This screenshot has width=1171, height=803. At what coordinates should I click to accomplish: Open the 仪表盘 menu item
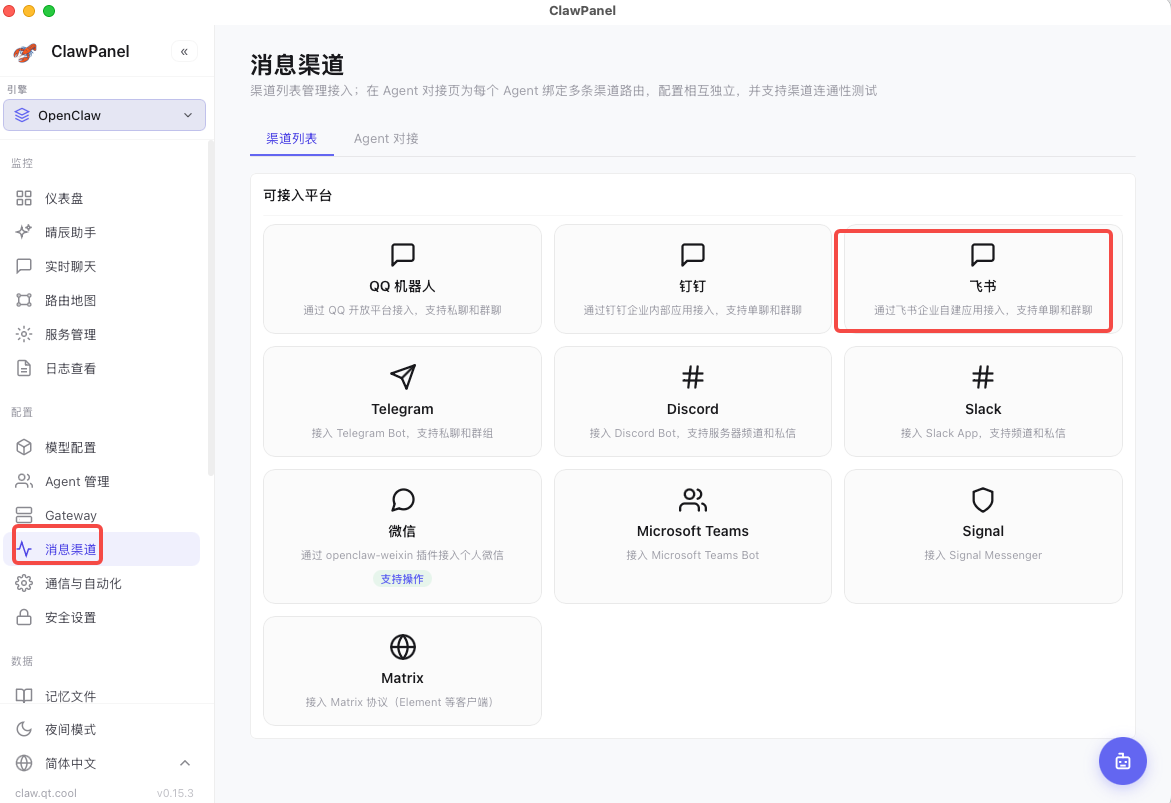(x=64, y=199)
